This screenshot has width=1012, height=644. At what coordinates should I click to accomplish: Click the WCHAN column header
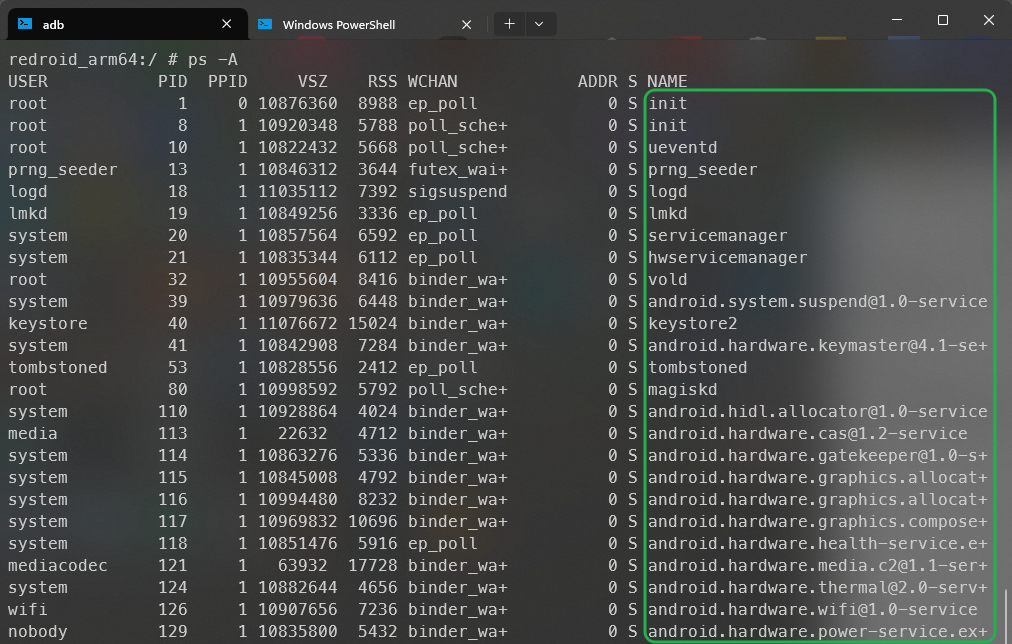(x=432, y=82)
